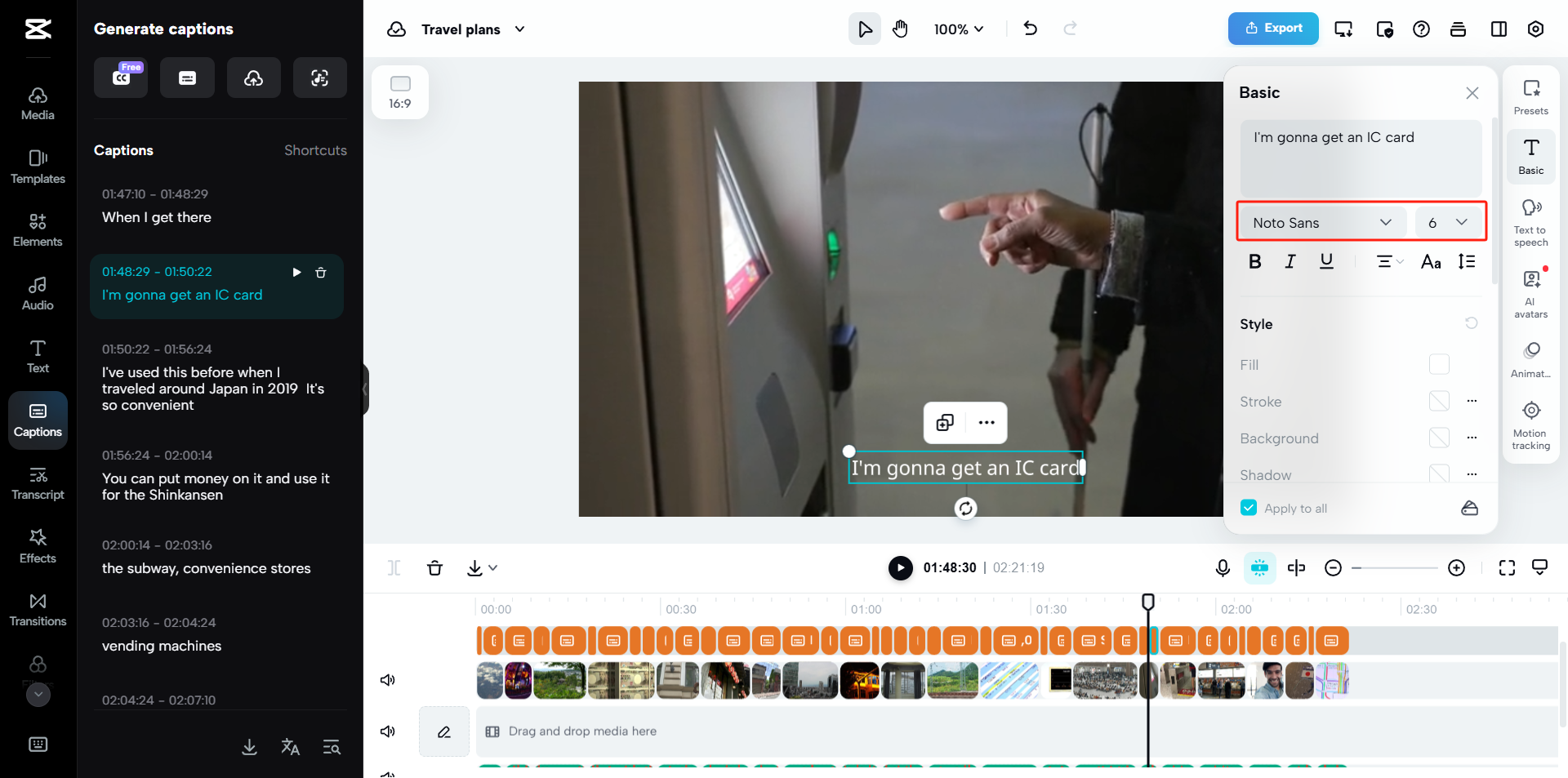Screen dimensions: 1568x778
Task: Click the Stroke color swatch
Action: click(1439, 401)
